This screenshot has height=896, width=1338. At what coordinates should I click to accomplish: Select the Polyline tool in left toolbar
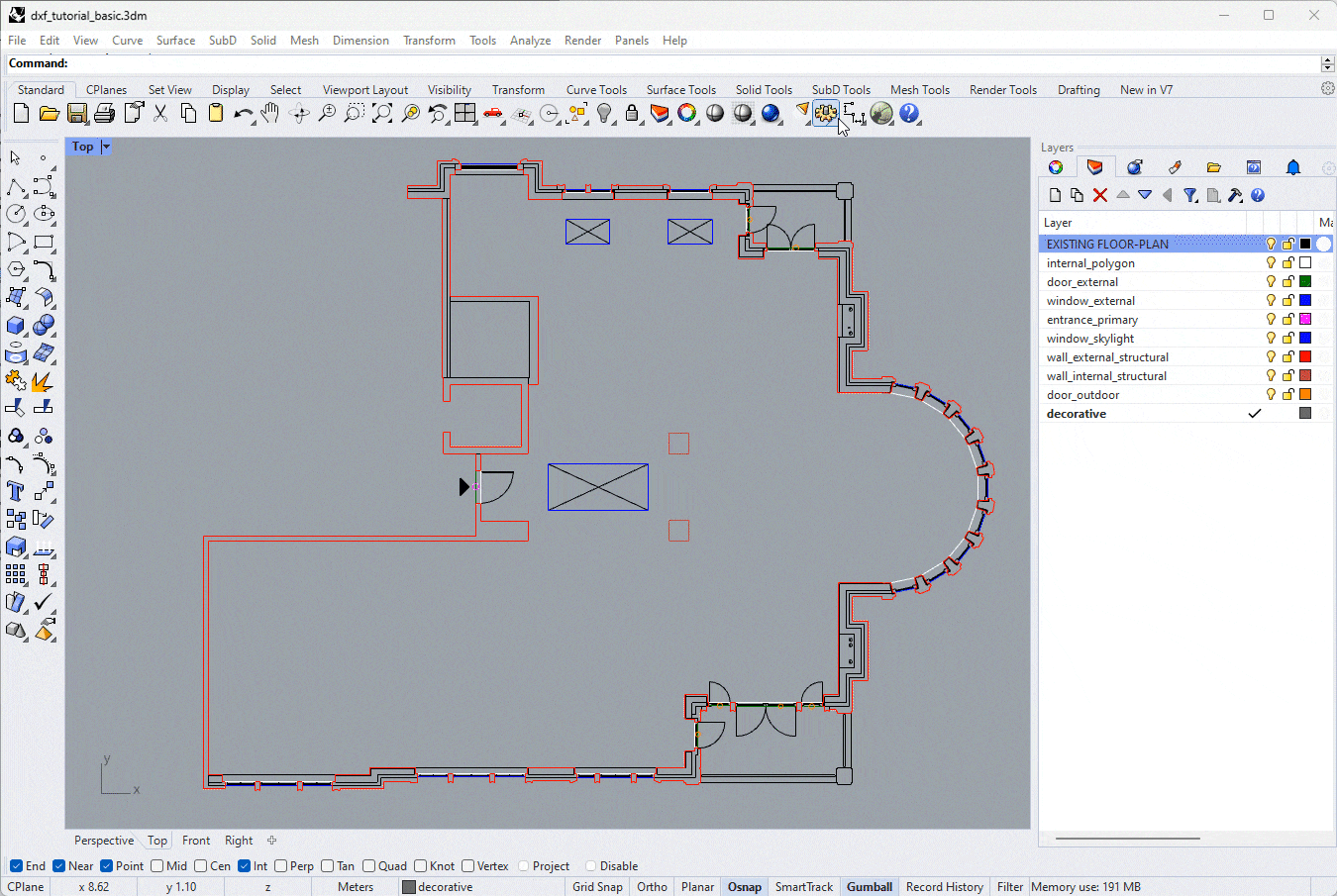16,187
